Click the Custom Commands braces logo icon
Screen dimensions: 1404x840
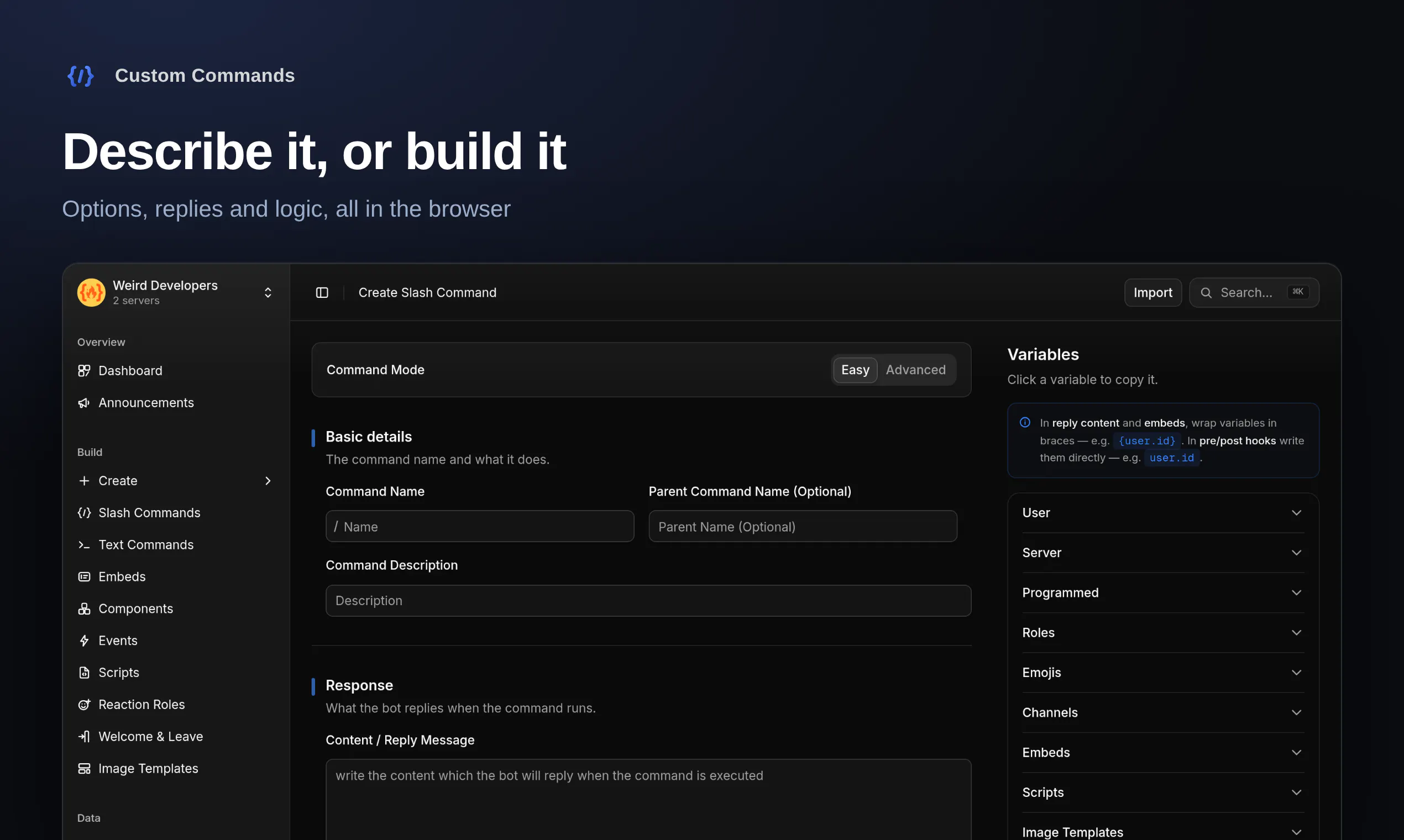[x=80, y=75]
